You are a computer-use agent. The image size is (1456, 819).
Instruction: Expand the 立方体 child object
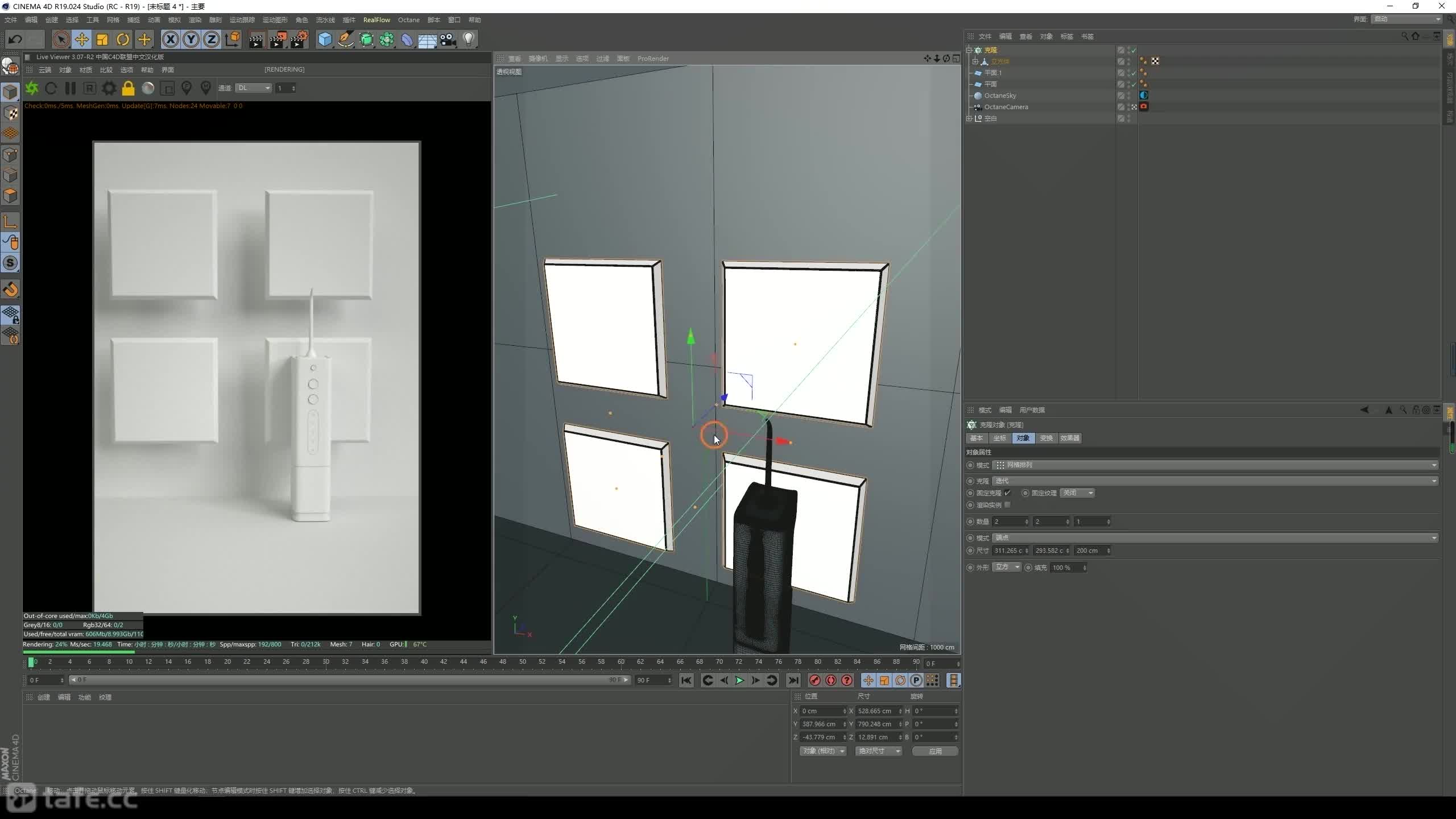[x=975, y=61]
